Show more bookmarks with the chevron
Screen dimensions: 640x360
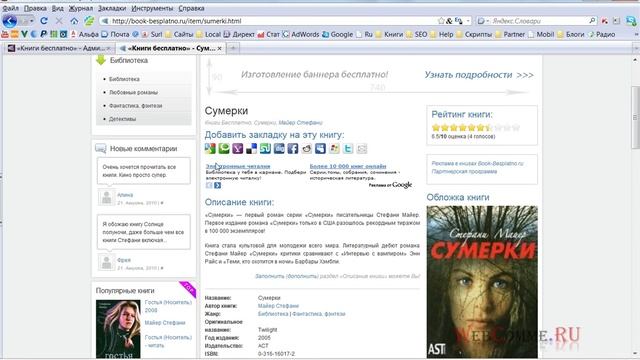(x=636, y=35)
